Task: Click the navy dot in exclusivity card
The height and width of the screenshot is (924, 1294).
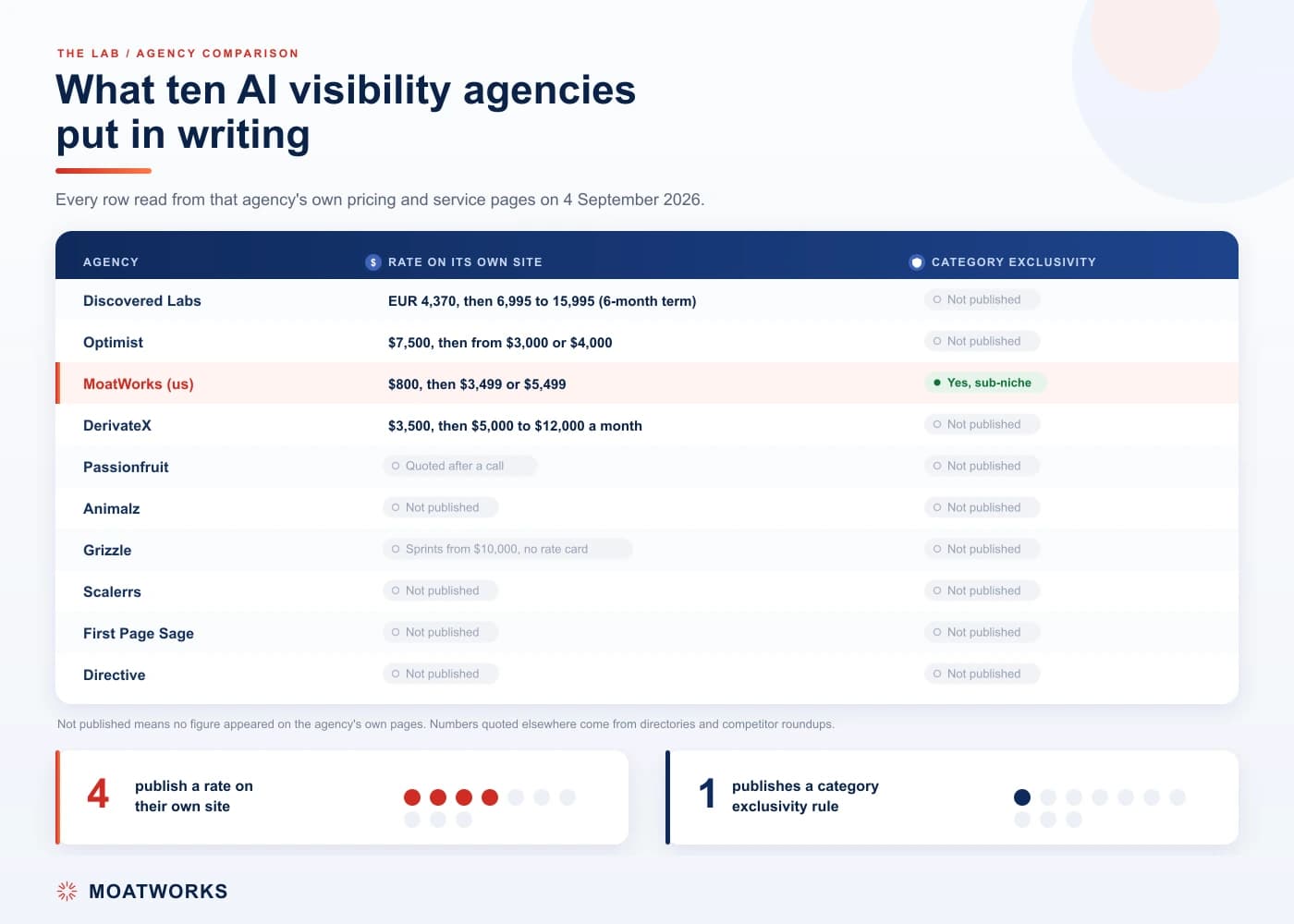Action: click(1022, 797)
